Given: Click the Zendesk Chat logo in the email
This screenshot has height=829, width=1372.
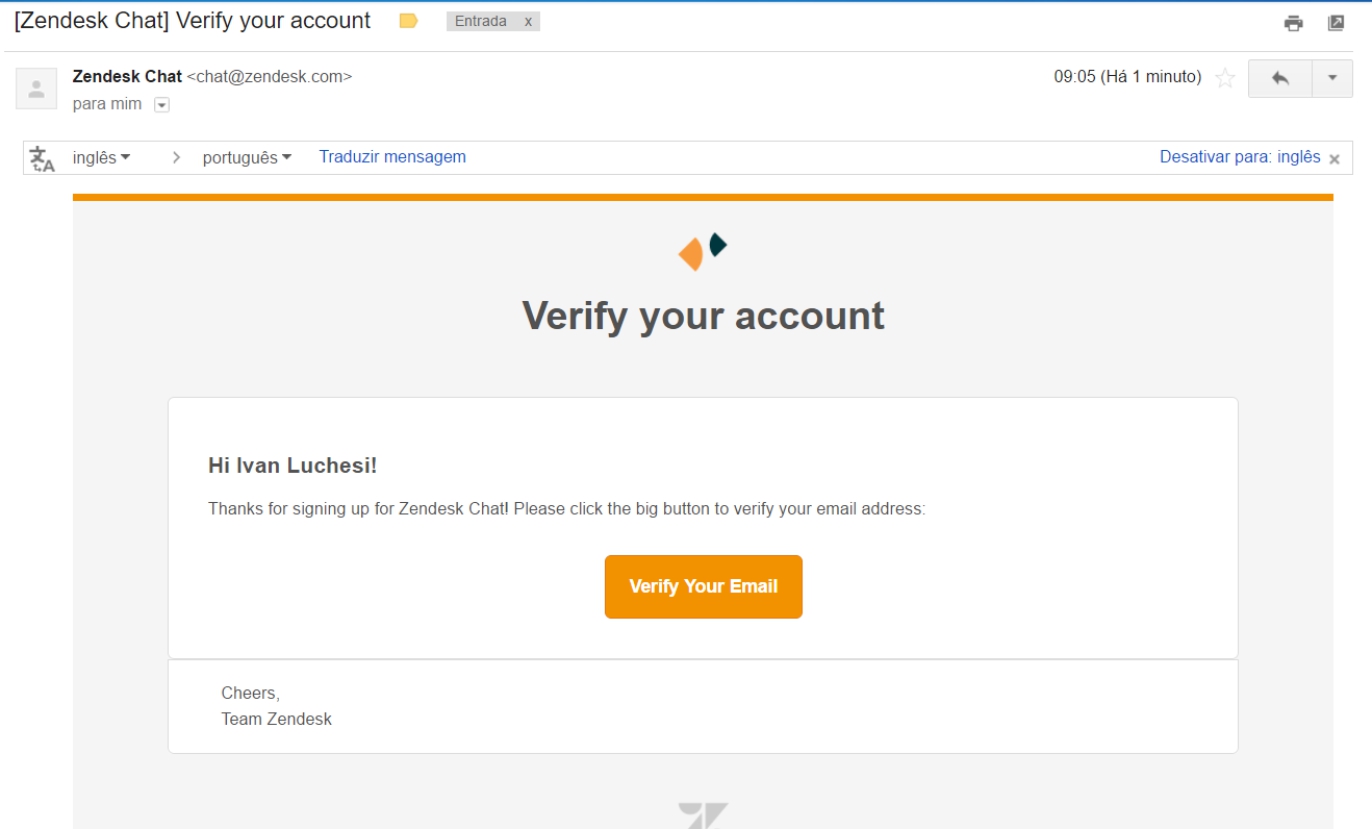Looking at the screenshot, I should coord(703,251).
